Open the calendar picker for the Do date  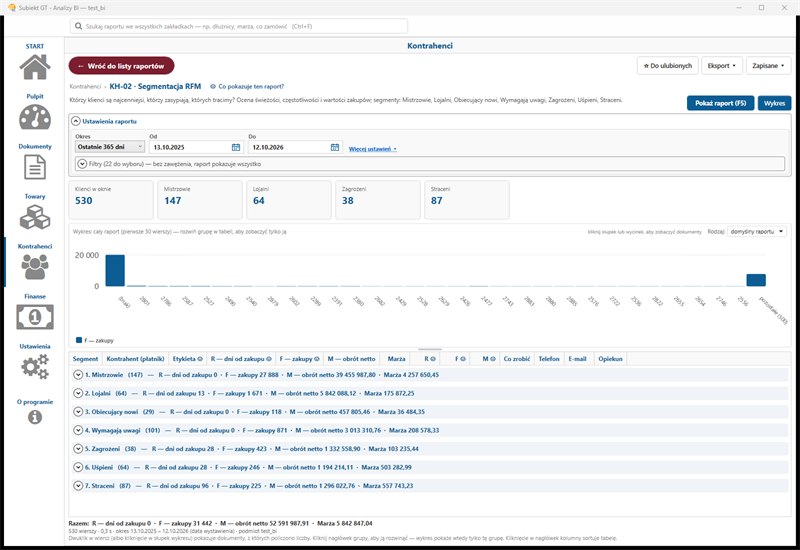point(335,147)
